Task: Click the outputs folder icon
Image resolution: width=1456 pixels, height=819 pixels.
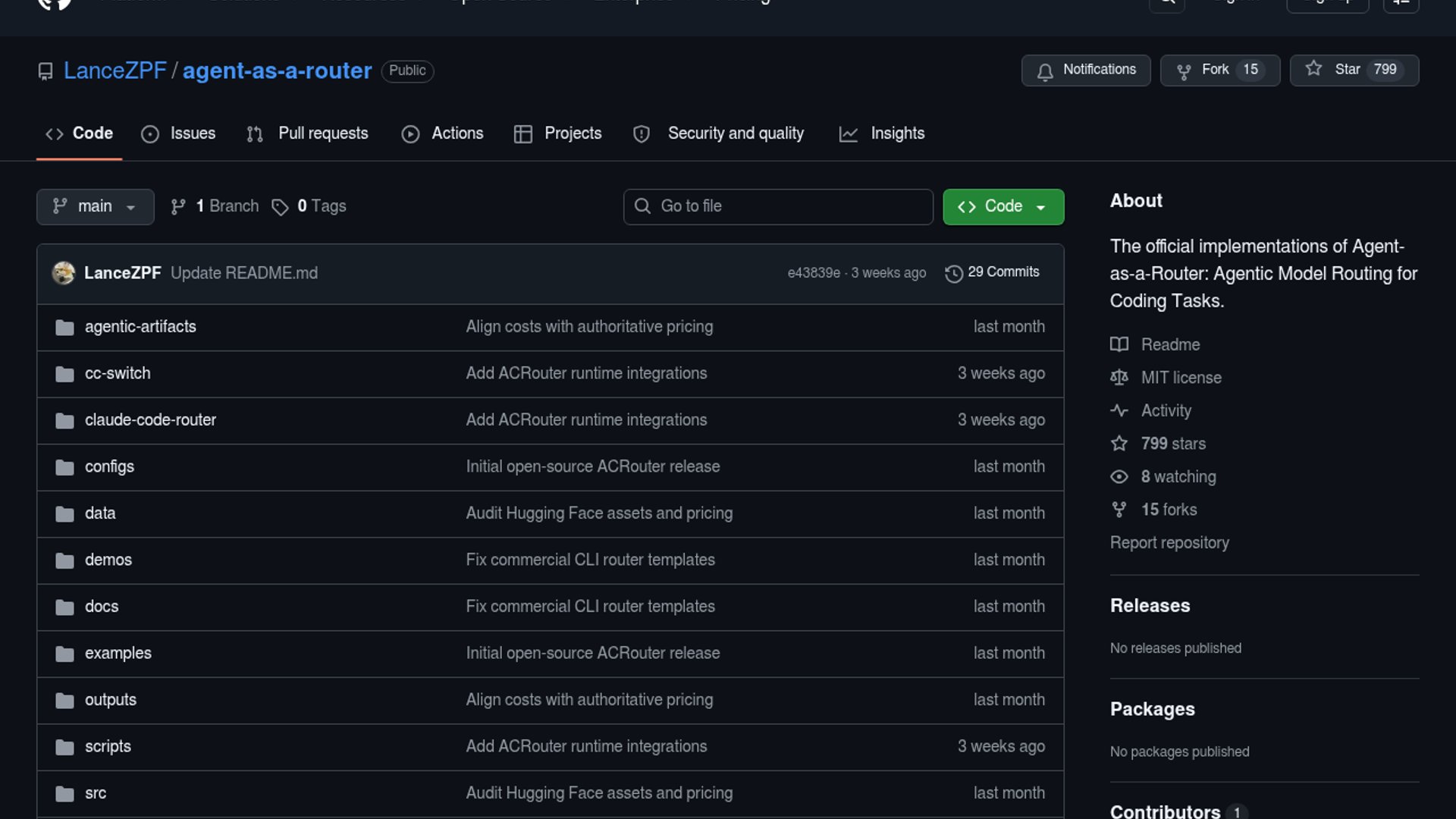Action: (x=64, y=701)
